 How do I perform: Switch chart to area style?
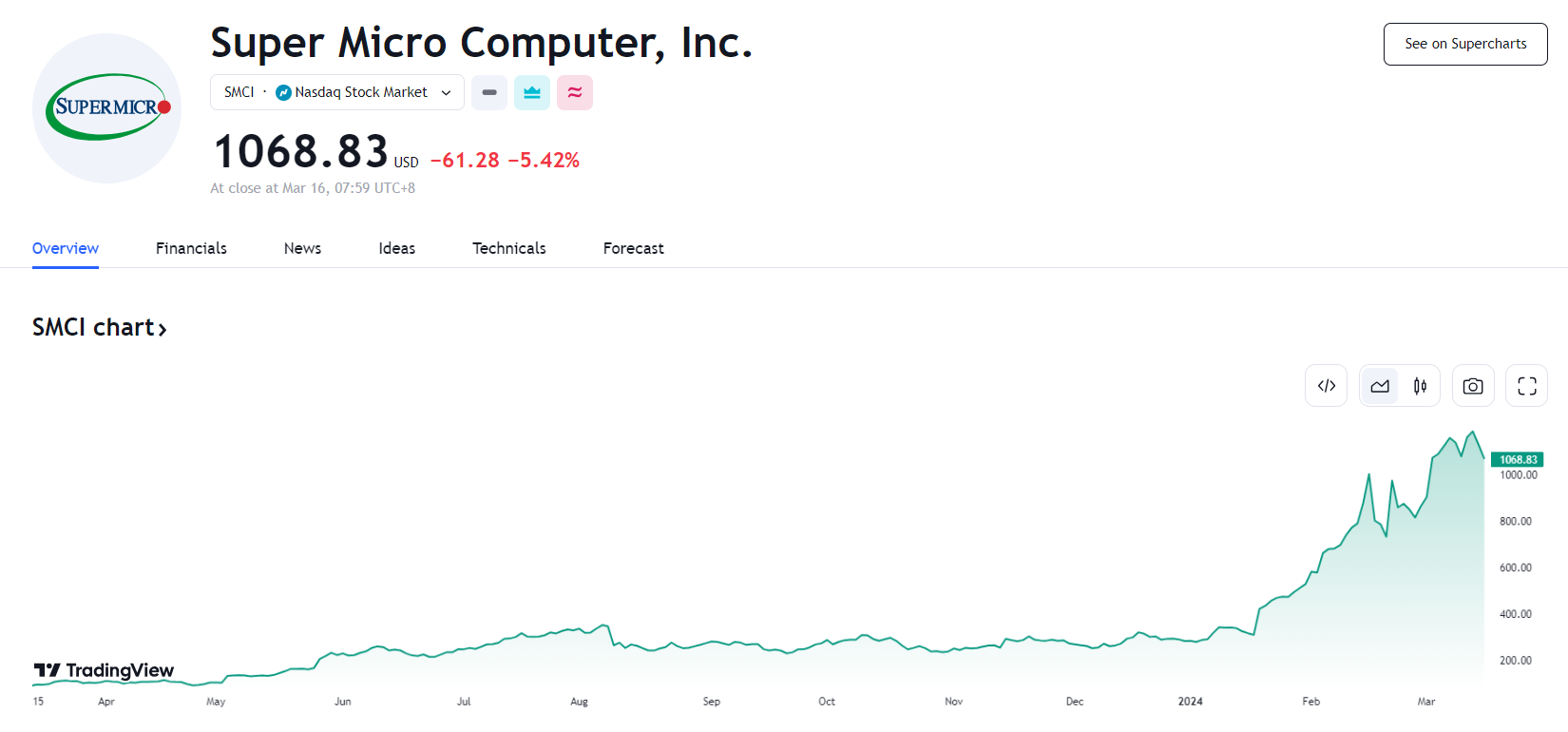tap(1380, 386)
